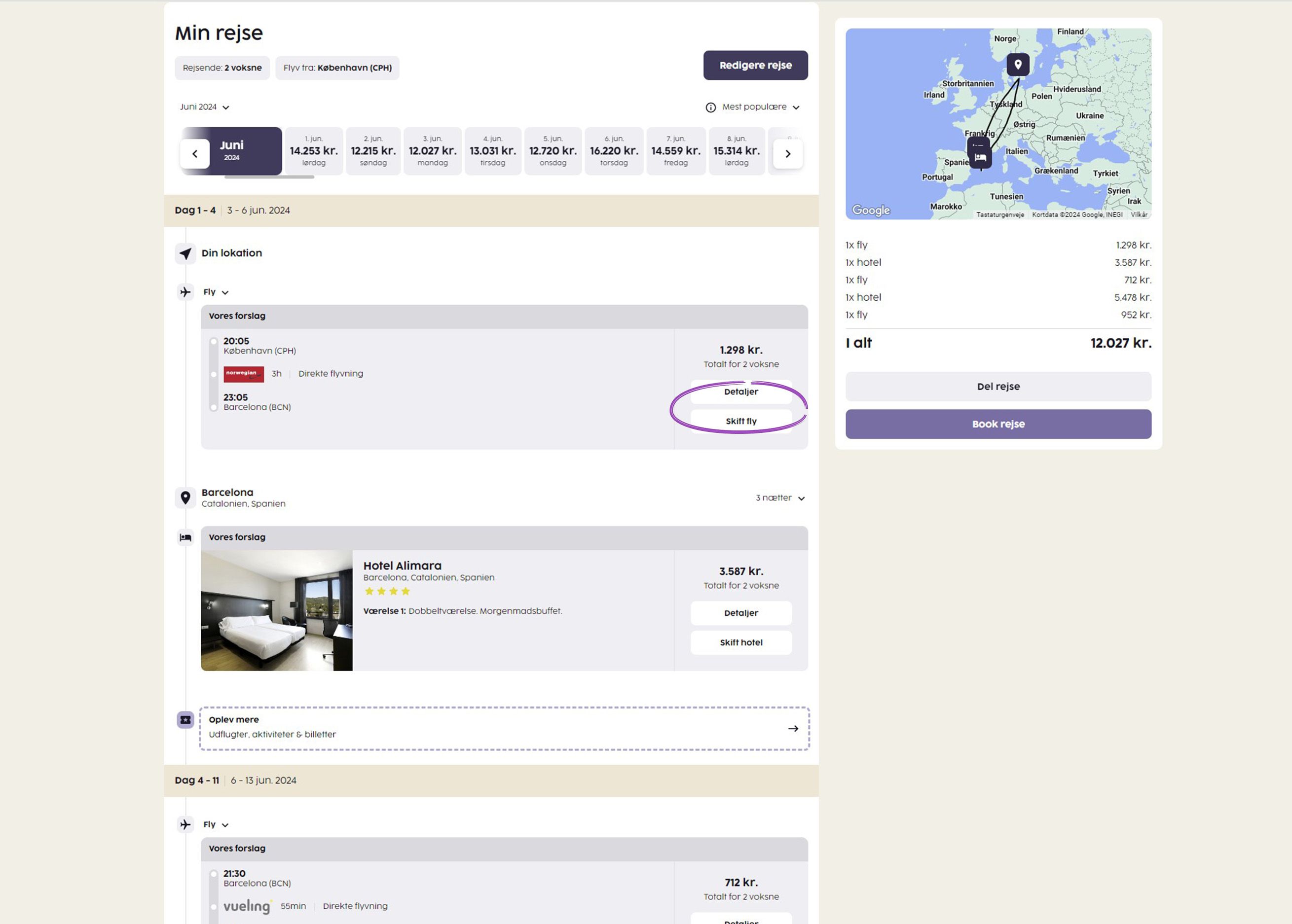1292x924 pixels.
Task: Select the 3. jun. 12.027 kr. date
Action: (433, 151)
